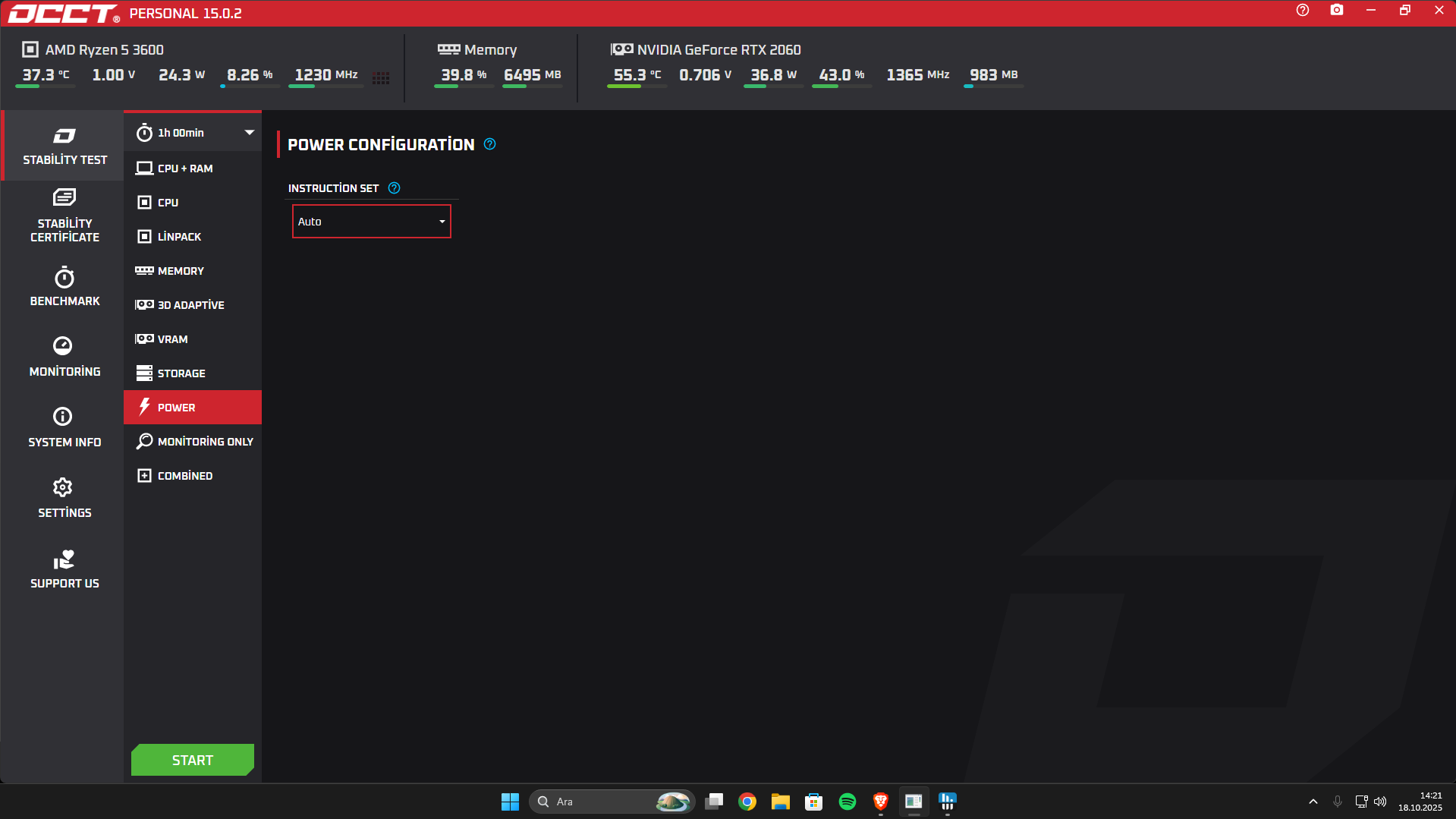
Task: Expand the 1h 00min test duration dropdown
Action: [x=193, y=133]
